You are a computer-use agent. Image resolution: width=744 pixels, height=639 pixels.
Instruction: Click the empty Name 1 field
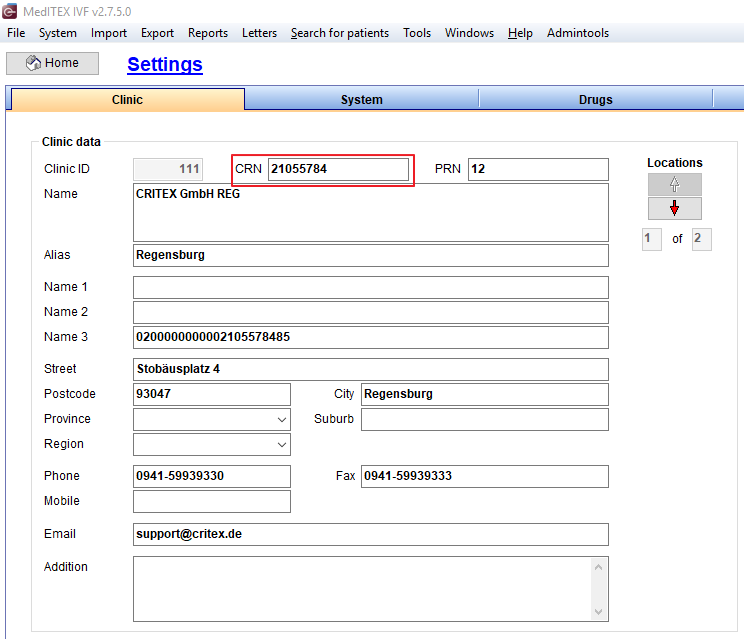tap(371, 287)
